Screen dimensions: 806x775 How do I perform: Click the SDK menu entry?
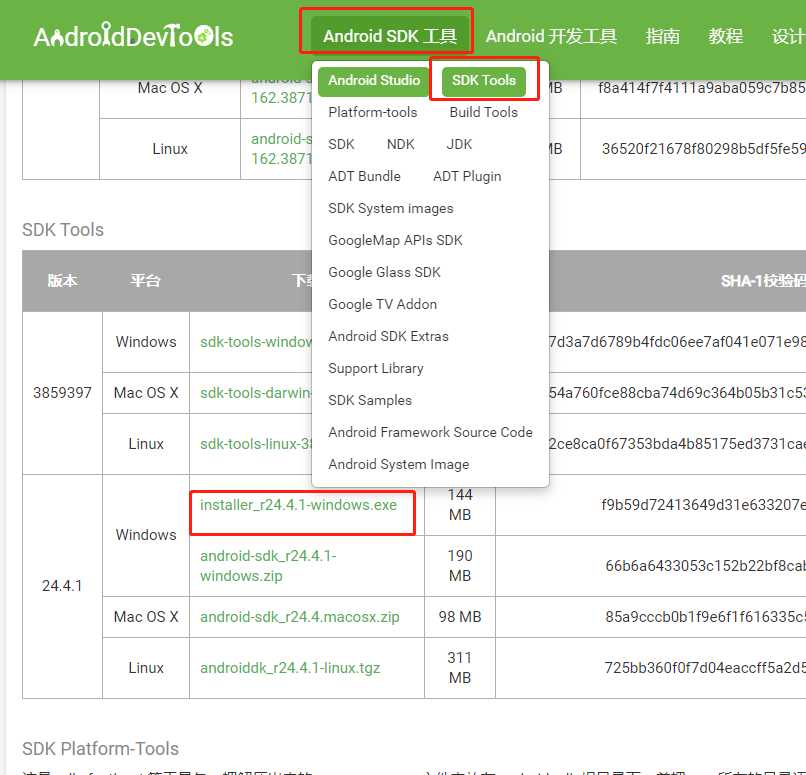point(341,144)
